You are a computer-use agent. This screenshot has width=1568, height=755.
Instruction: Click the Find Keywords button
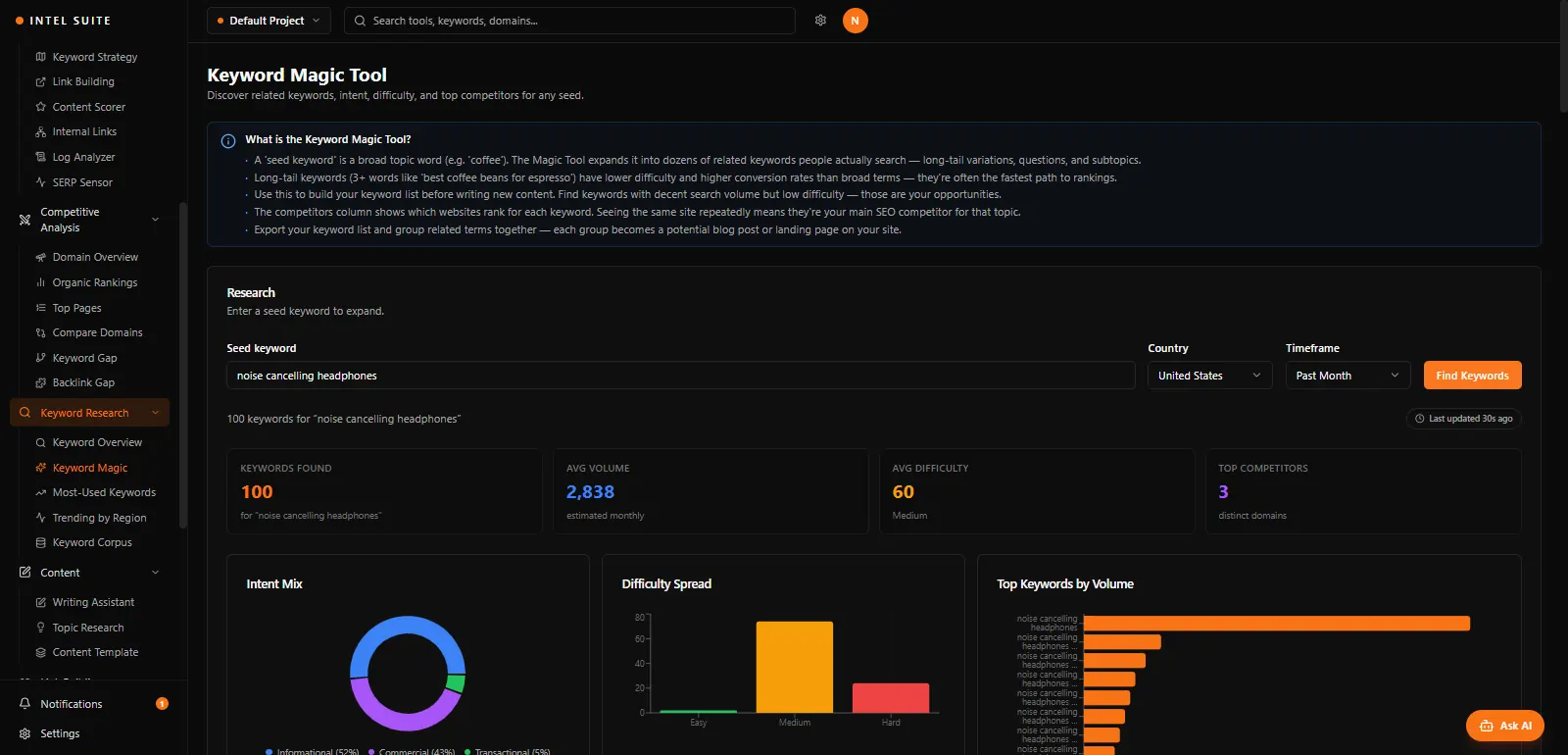point(1472,376)
